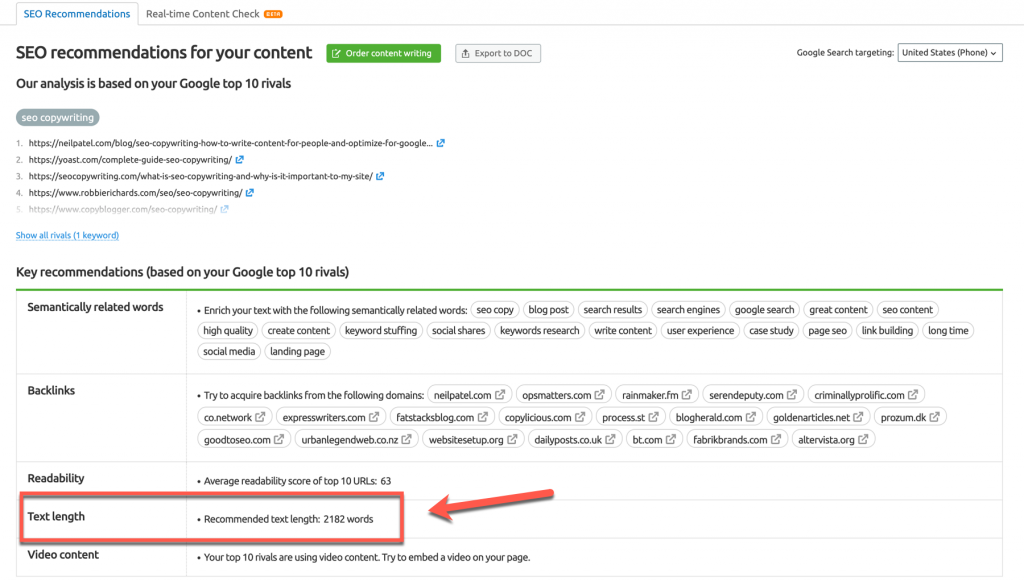Click external icon on opsmatters.com backlink chip

(600, 395)
